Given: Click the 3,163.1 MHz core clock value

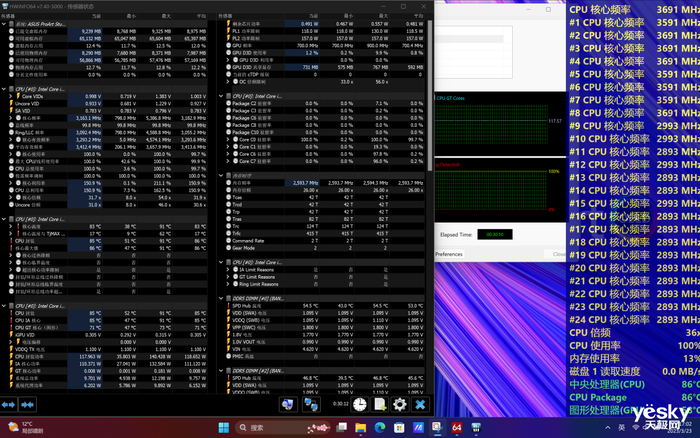Looking at the screenshot, I should click(88, 118).
